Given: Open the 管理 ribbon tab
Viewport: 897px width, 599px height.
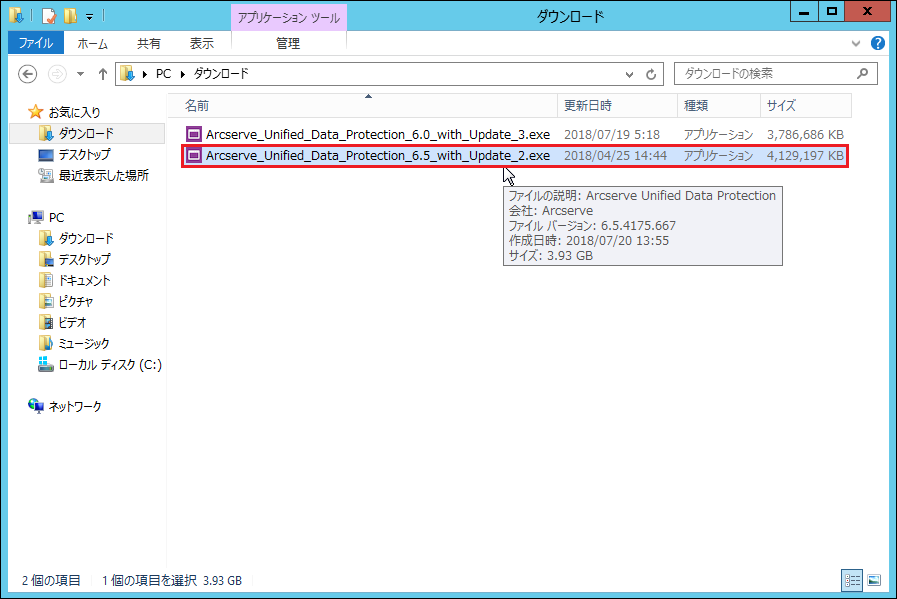Looking at the screenshot, I should coord(288,43).
